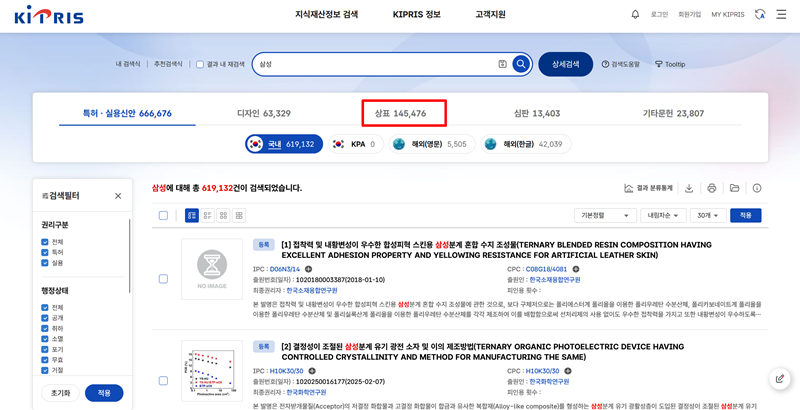Switch to the third view-mode icon
The image size is (800, 410).
tap(223, 215)
